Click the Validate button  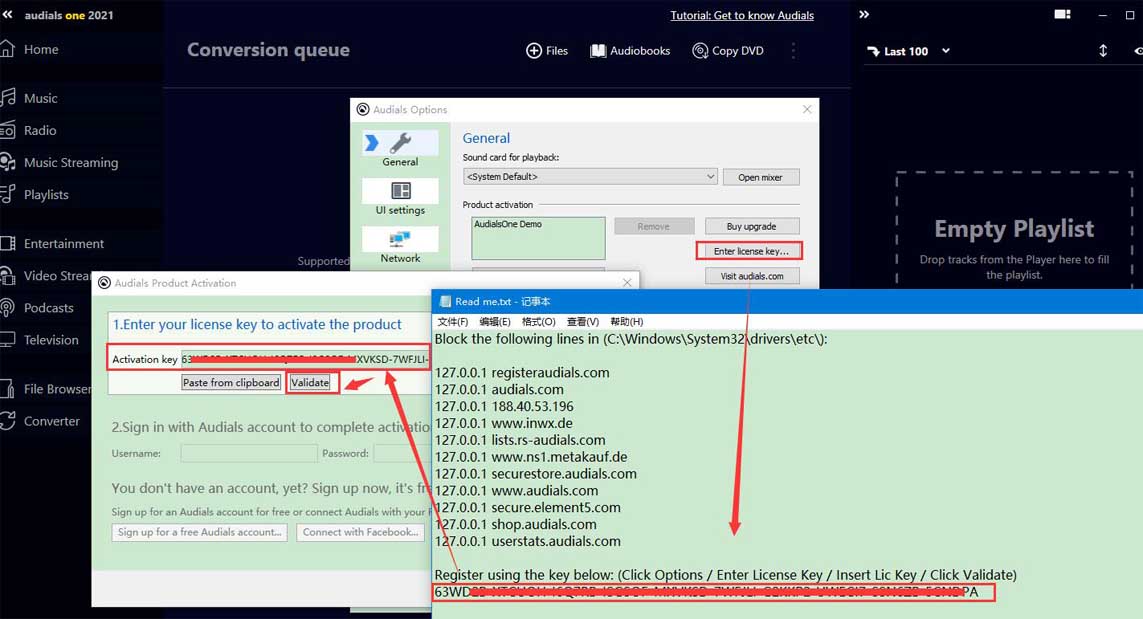[x=311, y=383]
